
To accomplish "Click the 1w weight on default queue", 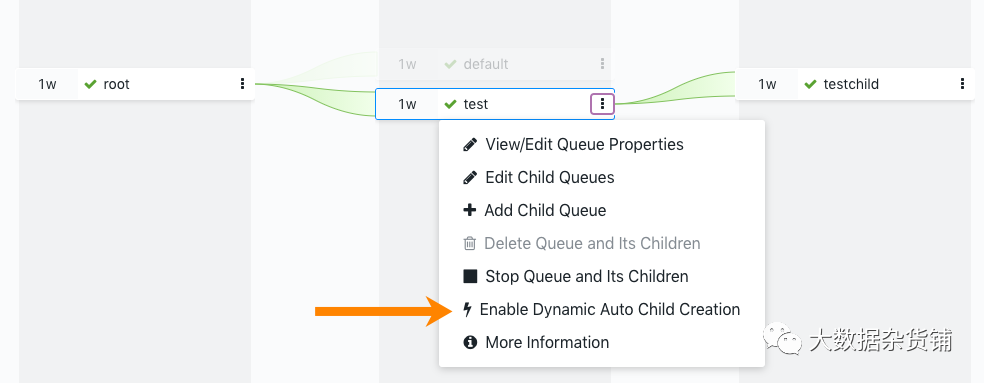I will 407,64.
